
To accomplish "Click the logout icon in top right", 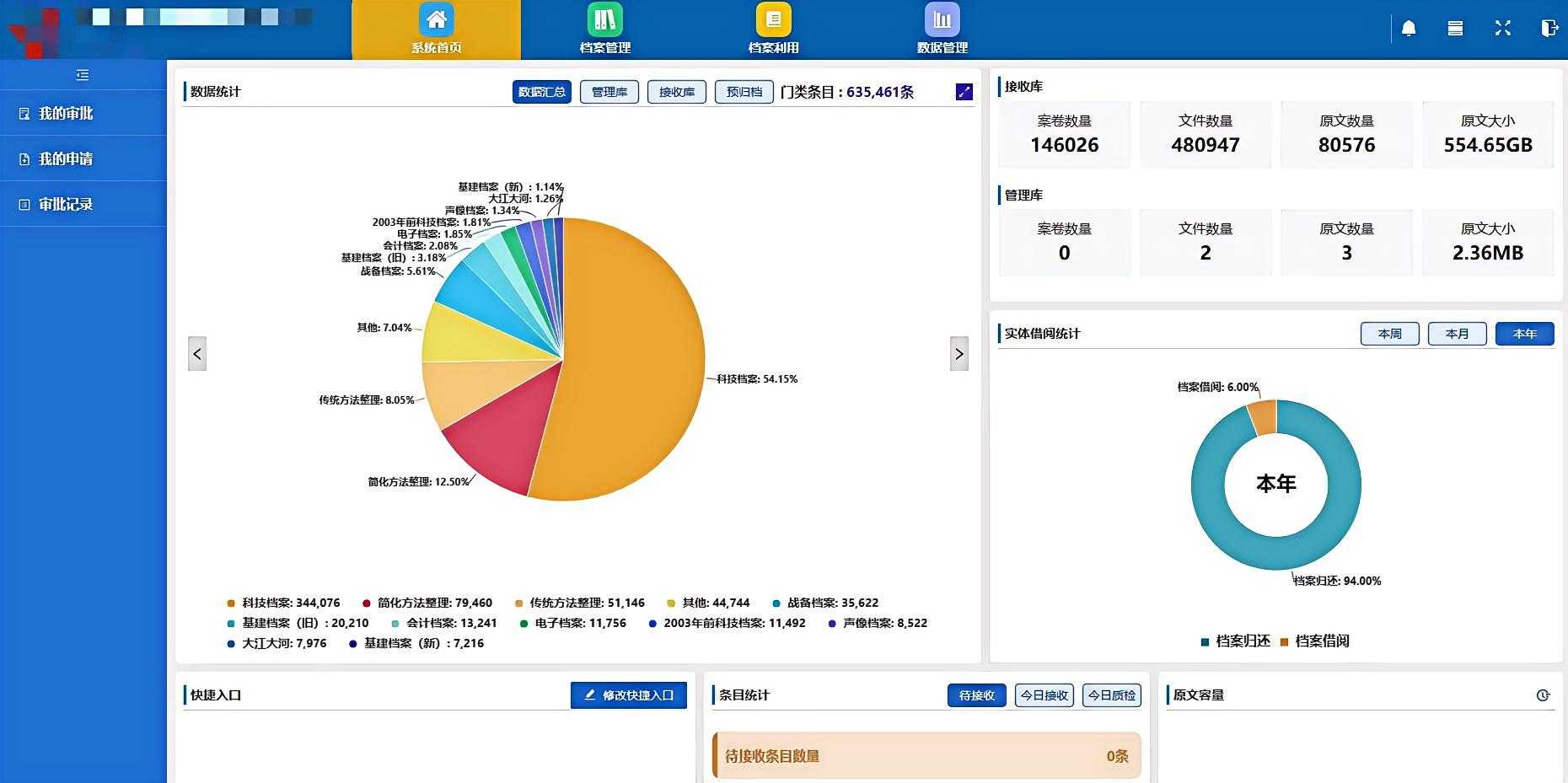I will [x=1549, y=29].
